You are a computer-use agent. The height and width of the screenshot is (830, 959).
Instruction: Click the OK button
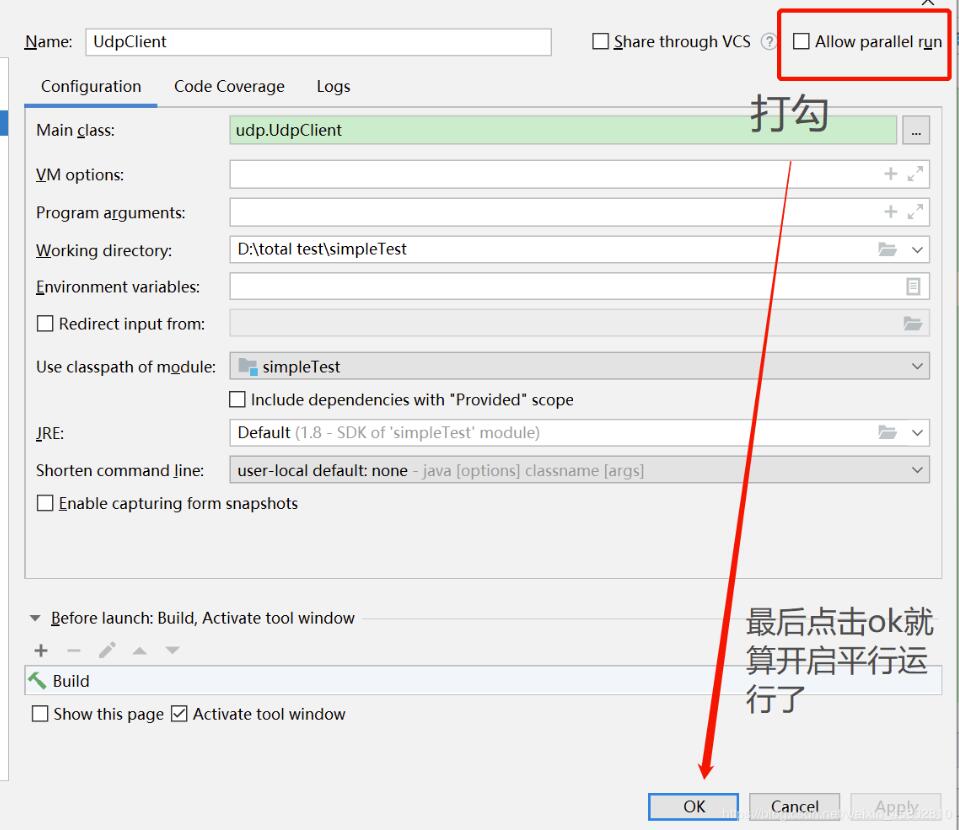tap(694, 807)
